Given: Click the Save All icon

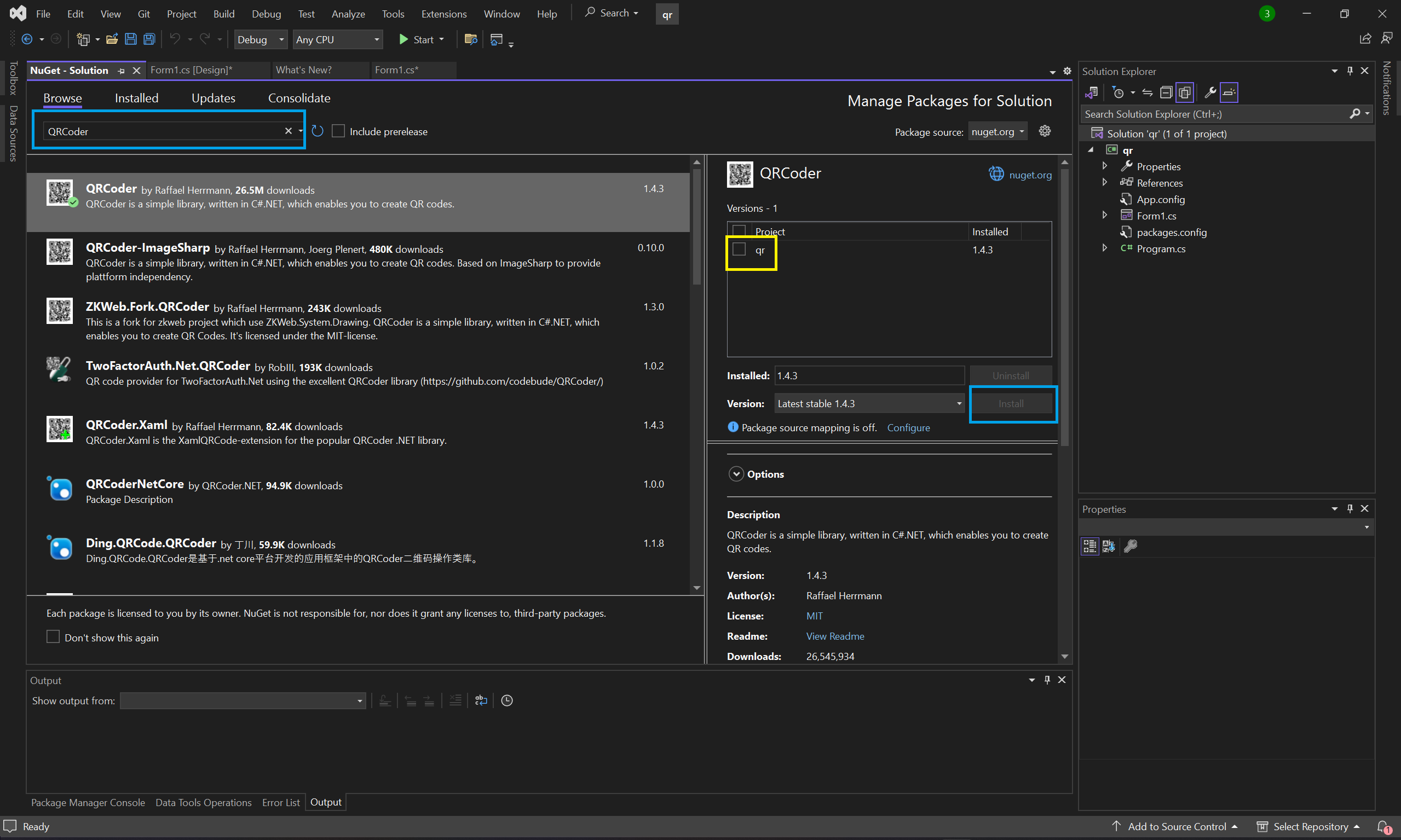Looking at the screenshot, I should click(149, 39).
